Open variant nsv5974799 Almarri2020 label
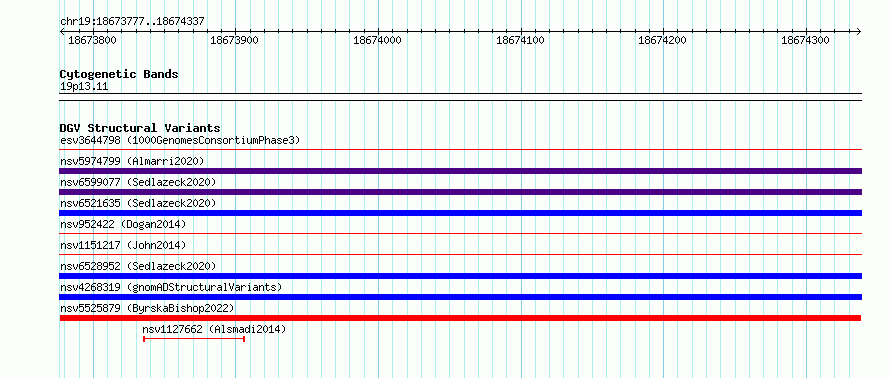 coord(132,161)
